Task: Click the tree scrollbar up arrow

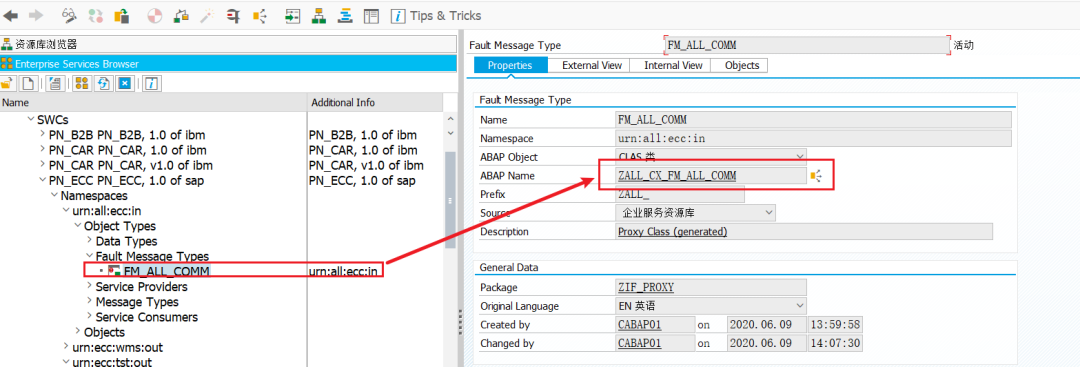Action: [450, 119]
